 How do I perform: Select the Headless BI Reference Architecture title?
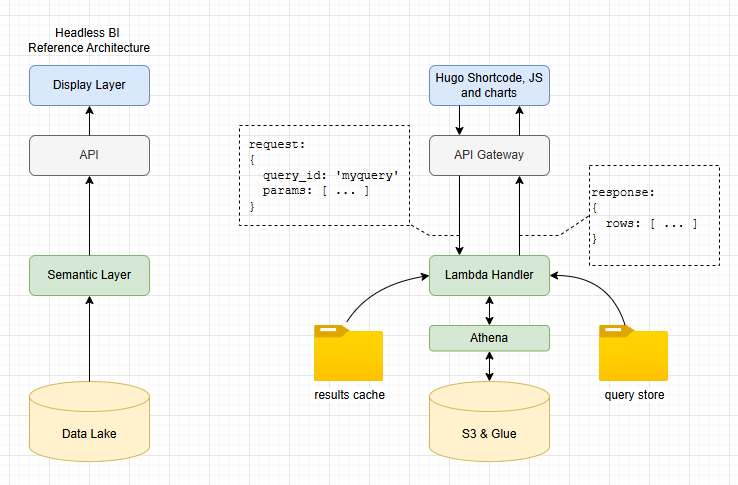[x=89, y=40]
